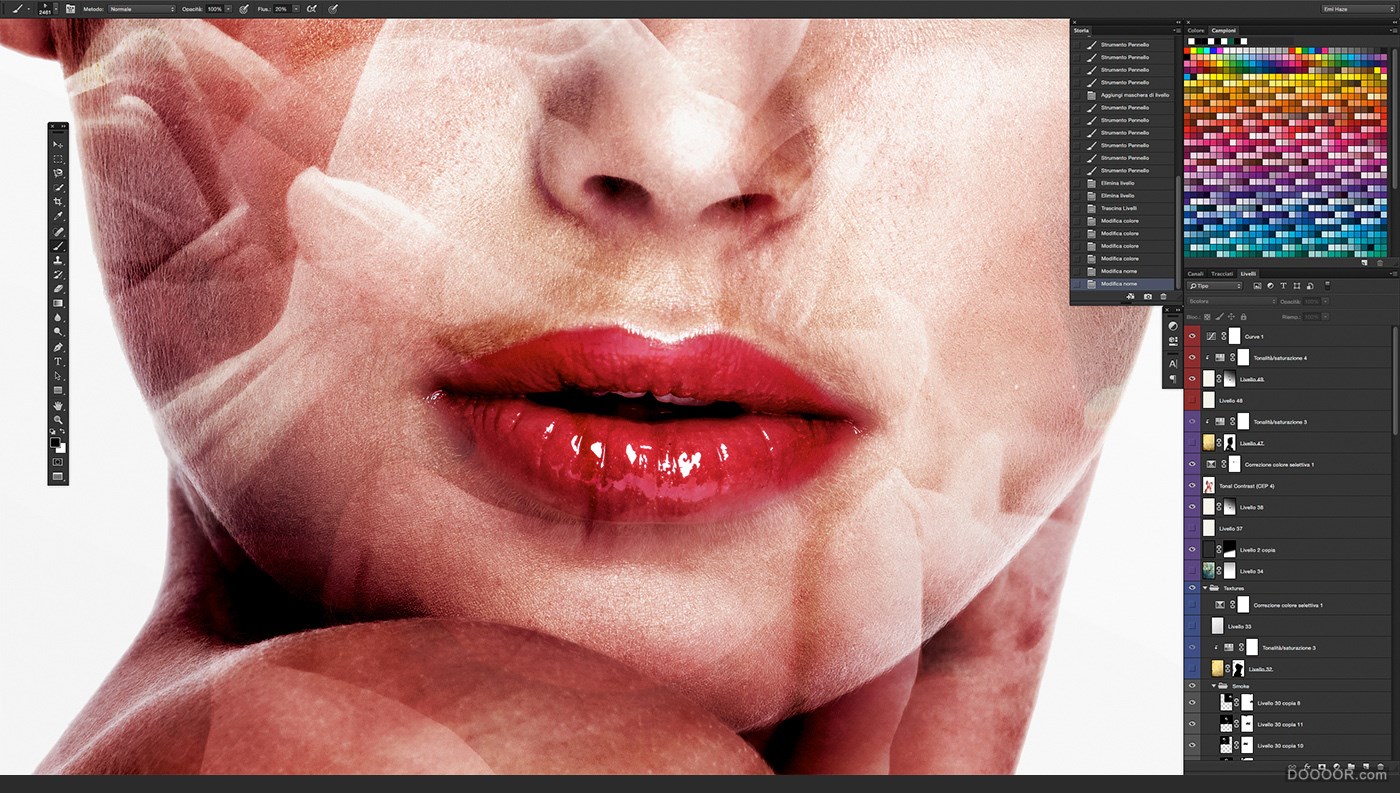Delete current state in History panel

(x=1163, y=297)
